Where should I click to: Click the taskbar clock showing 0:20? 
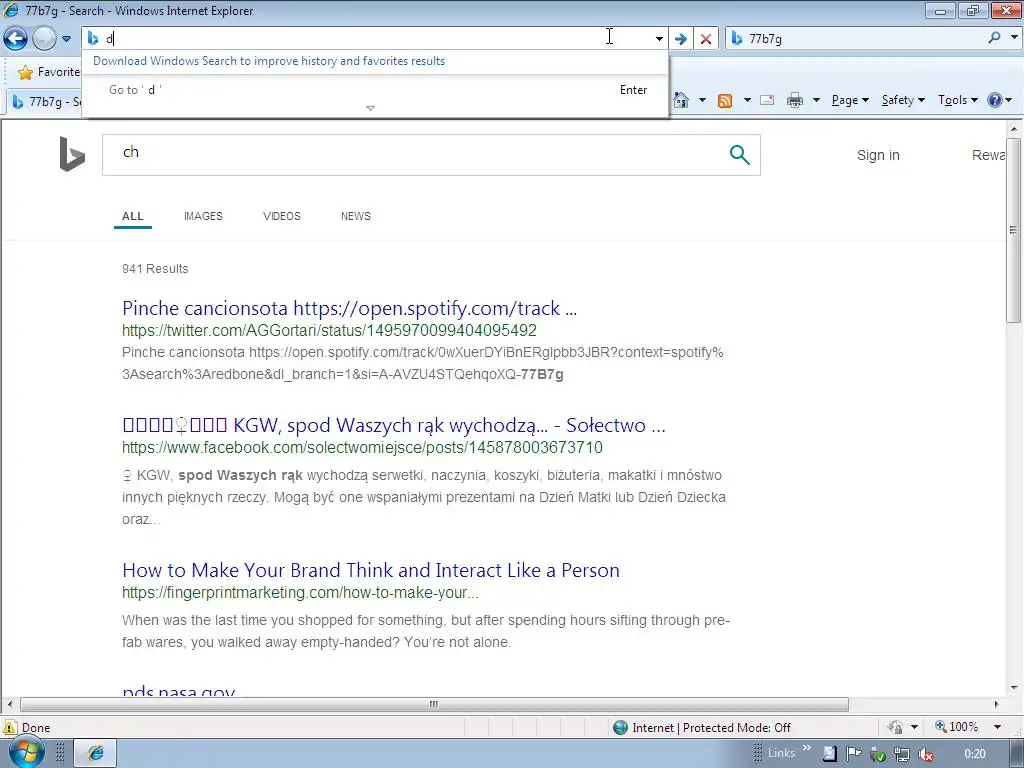click(974, 754)
